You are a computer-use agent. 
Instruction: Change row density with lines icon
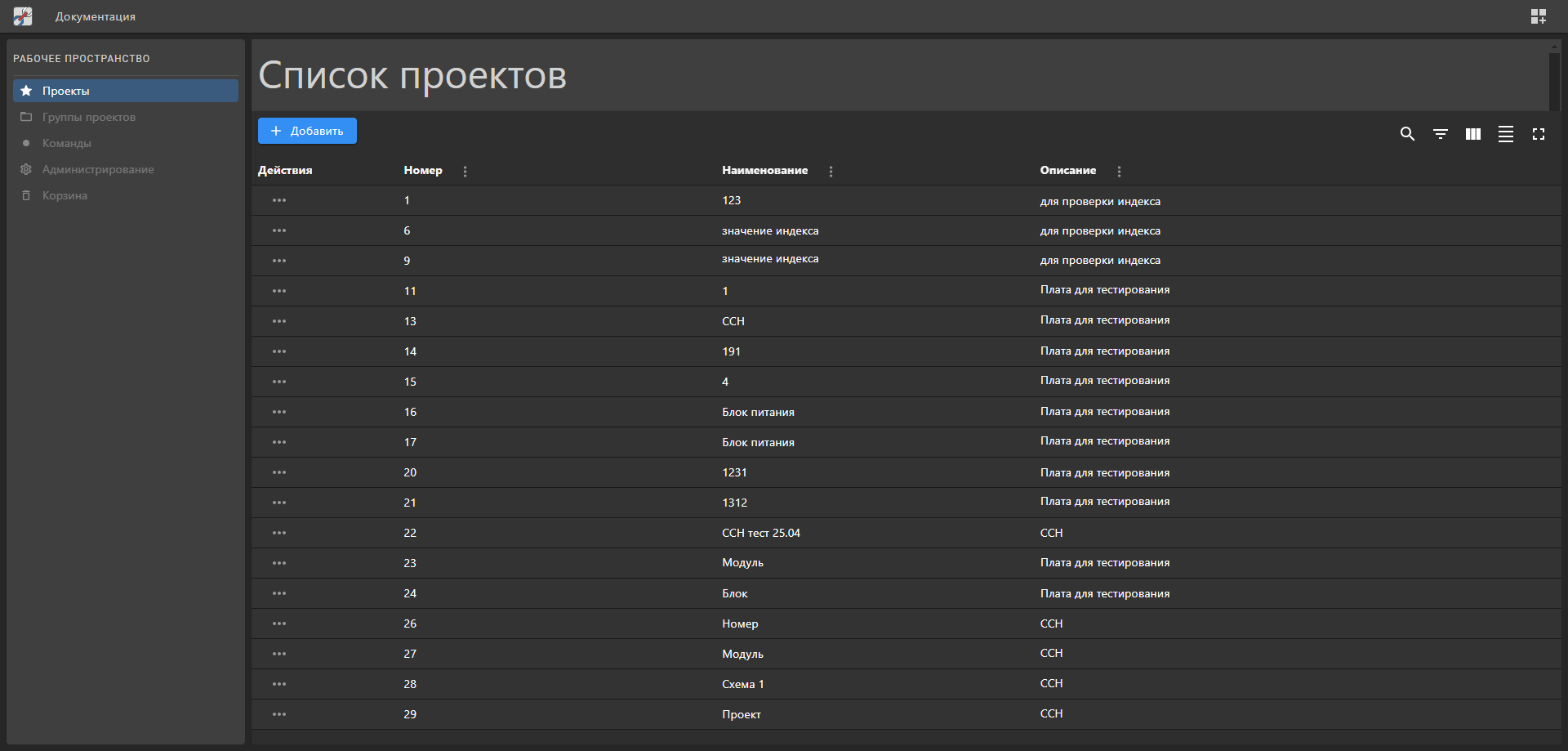1506,134
